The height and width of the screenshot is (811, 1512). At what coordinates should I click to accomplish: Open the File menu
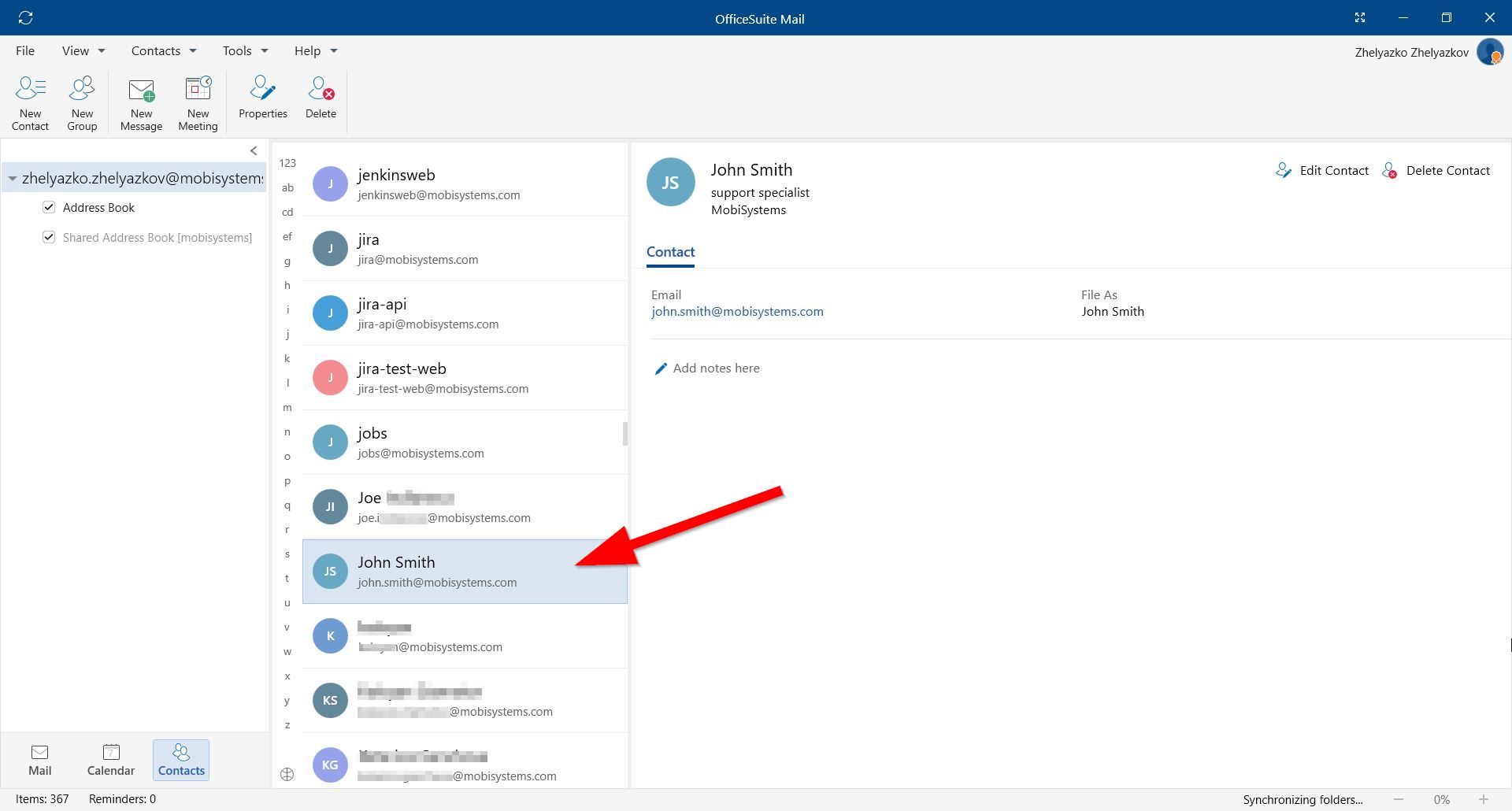click(x=25, y=50)
